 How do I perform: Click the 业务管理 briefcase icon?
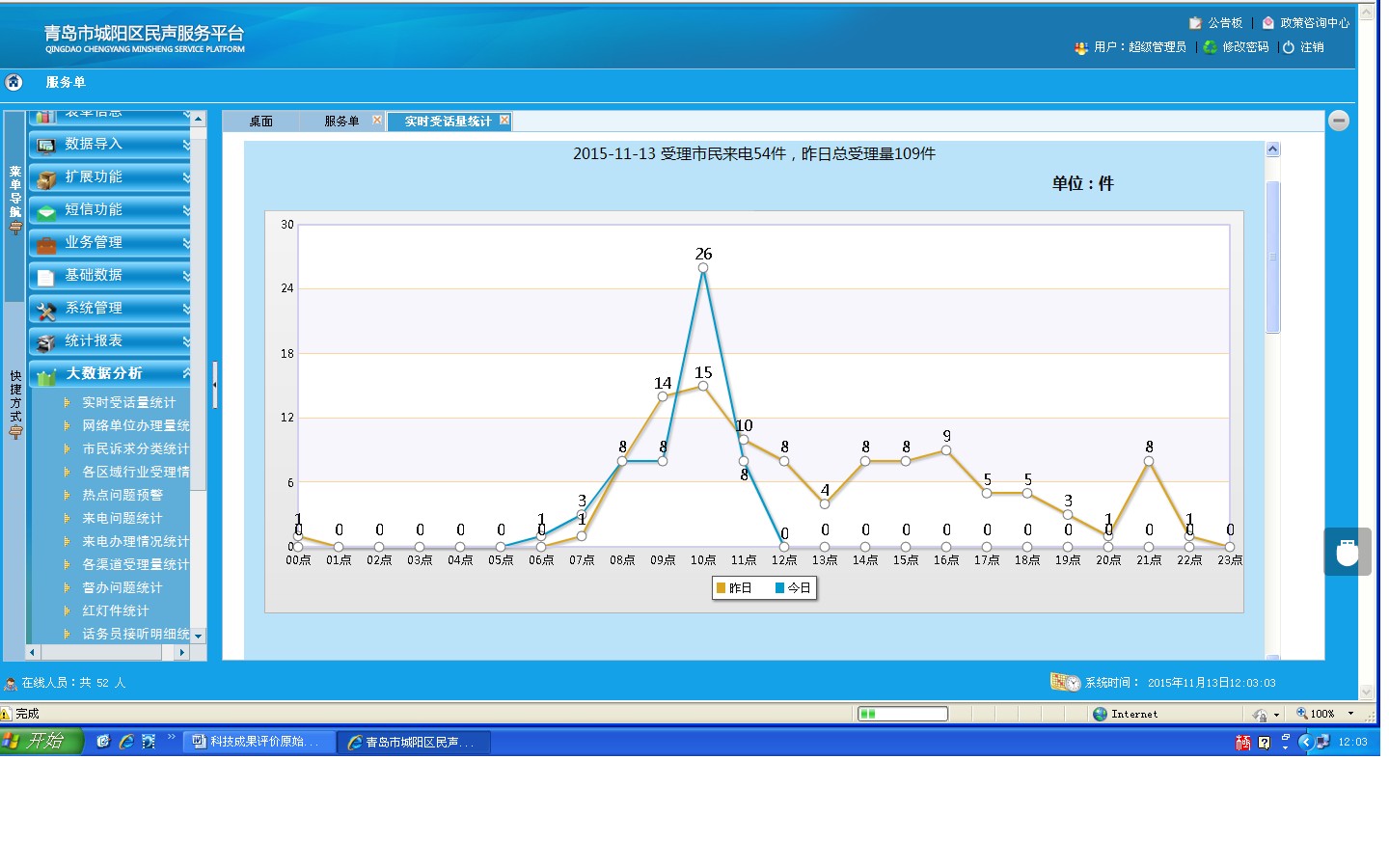[x=45, y=244]
